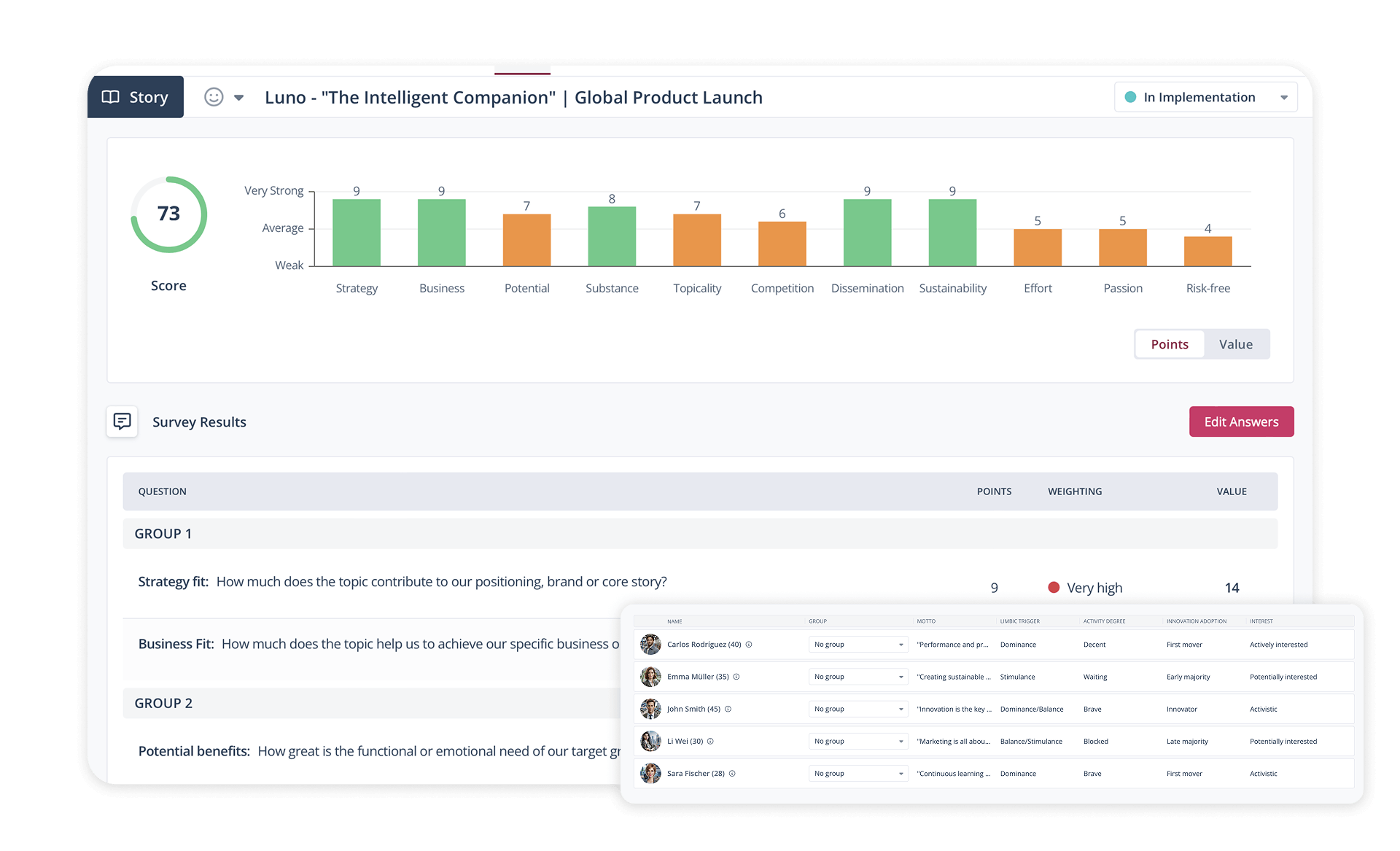Open the emoji mood selector icon

(212, 96)
